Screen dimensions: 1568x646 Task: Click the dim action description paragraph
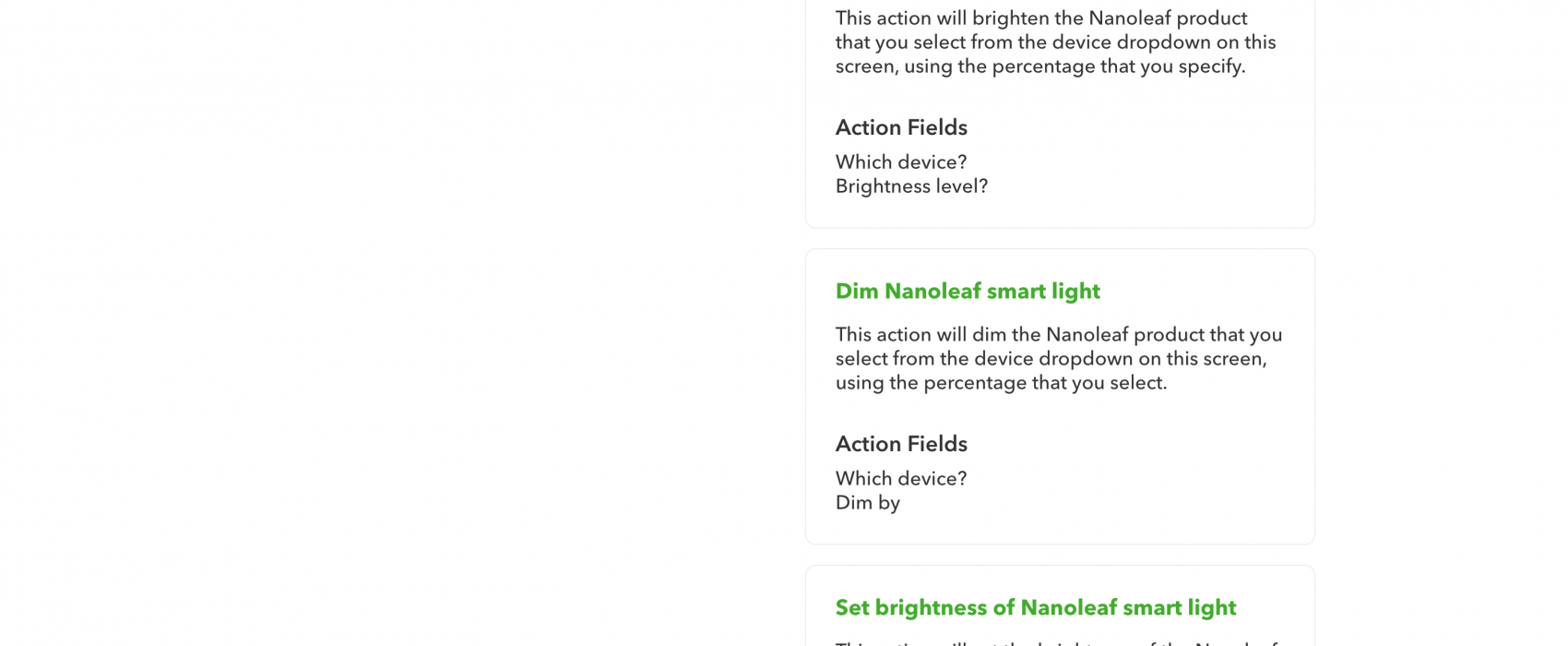(x=1059, y=359)
